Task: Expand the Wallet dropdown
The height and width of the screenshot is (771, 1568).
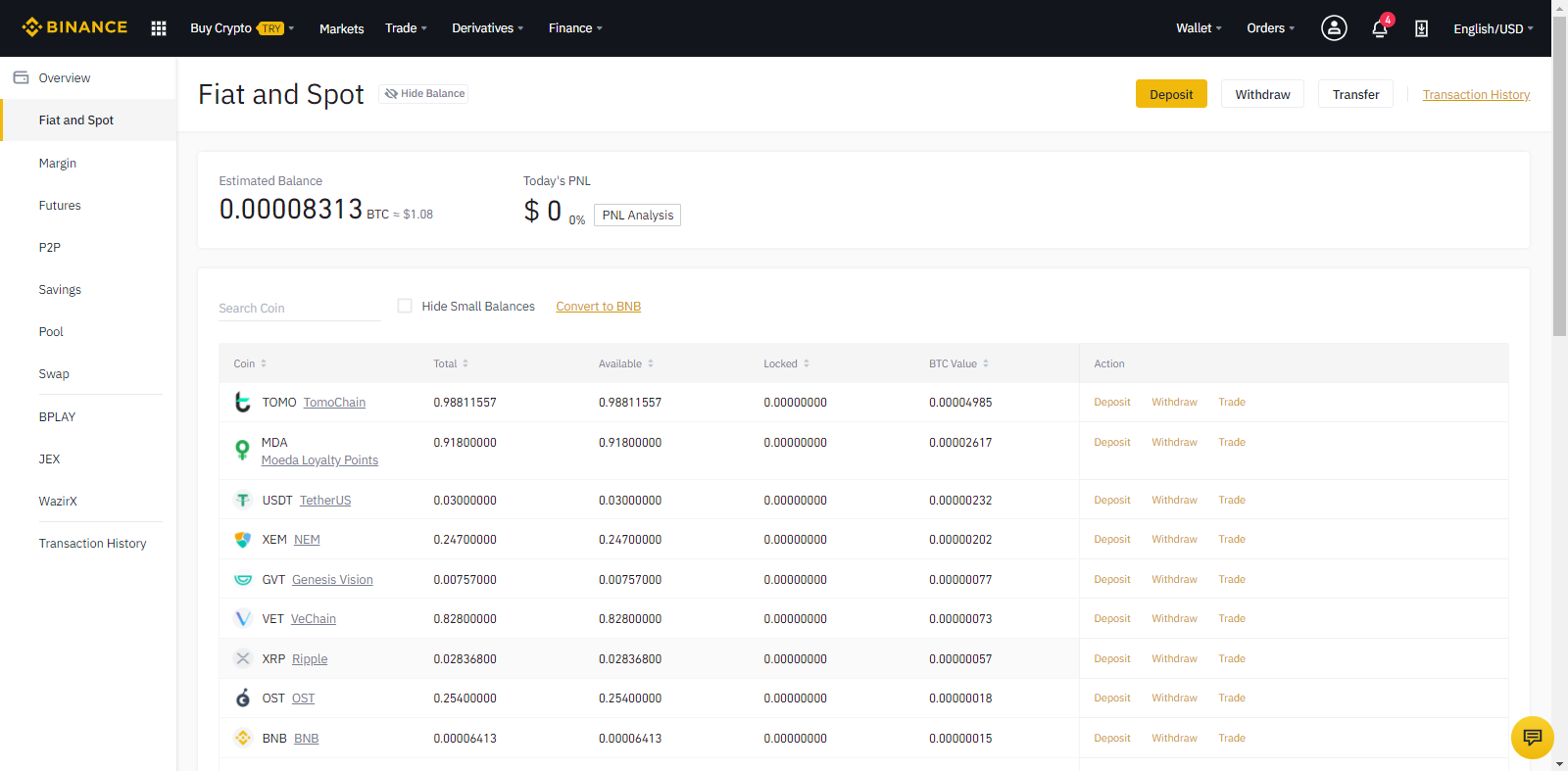Action: tap(1199, 28)
